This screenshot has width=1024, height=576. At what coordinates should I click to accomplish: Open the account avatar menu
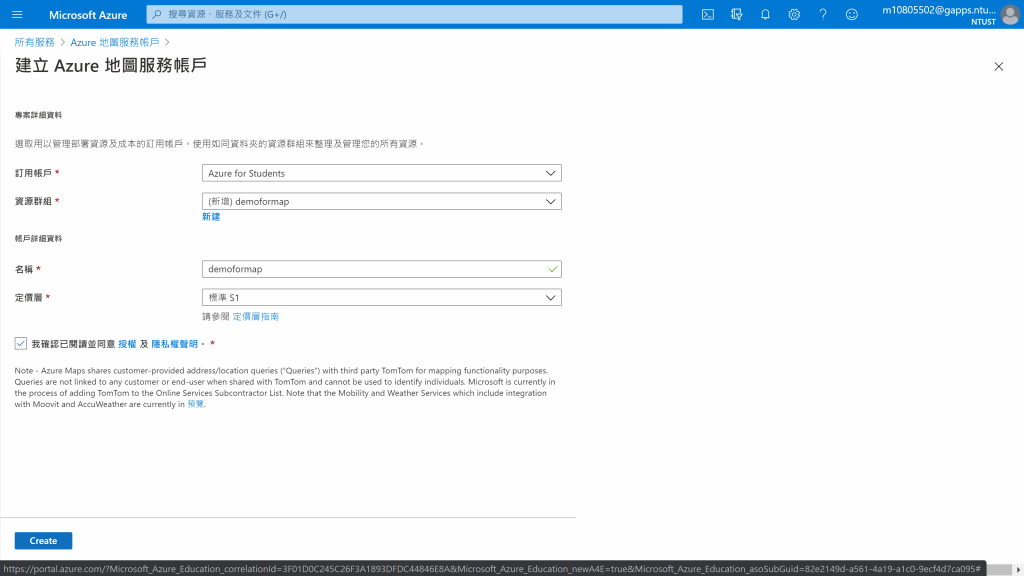click(x=1010, y=14)
